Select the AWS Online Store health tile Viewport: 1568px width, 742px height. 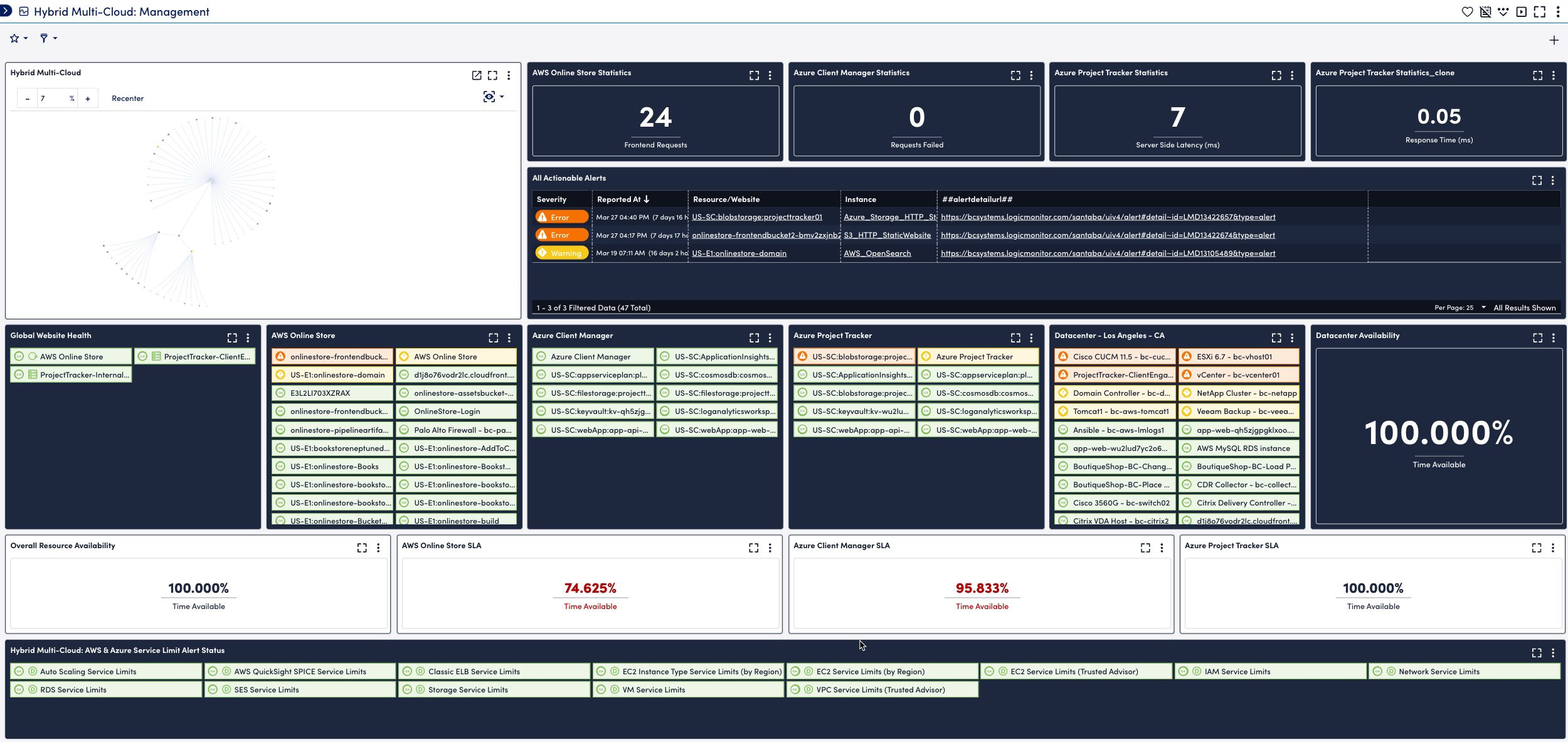(x=71, y=356)
